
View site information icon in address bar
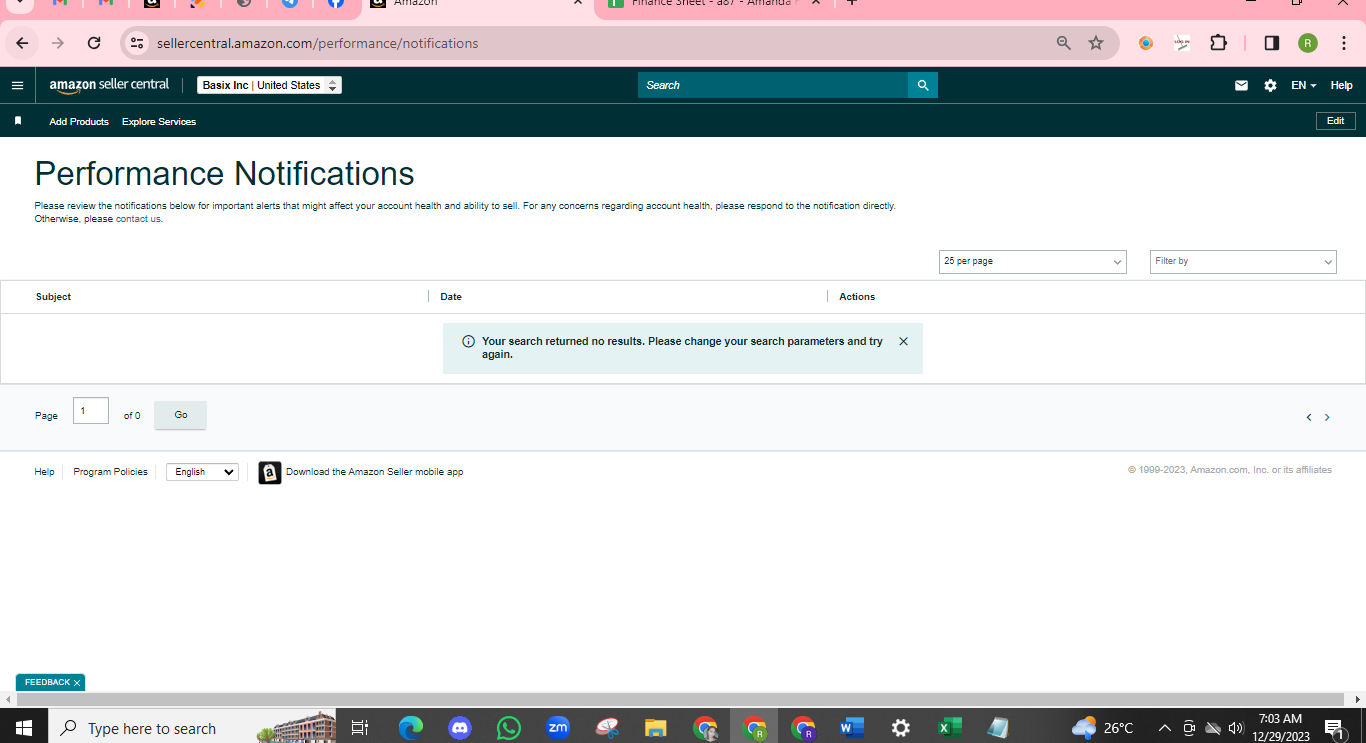tap(137, 43)
